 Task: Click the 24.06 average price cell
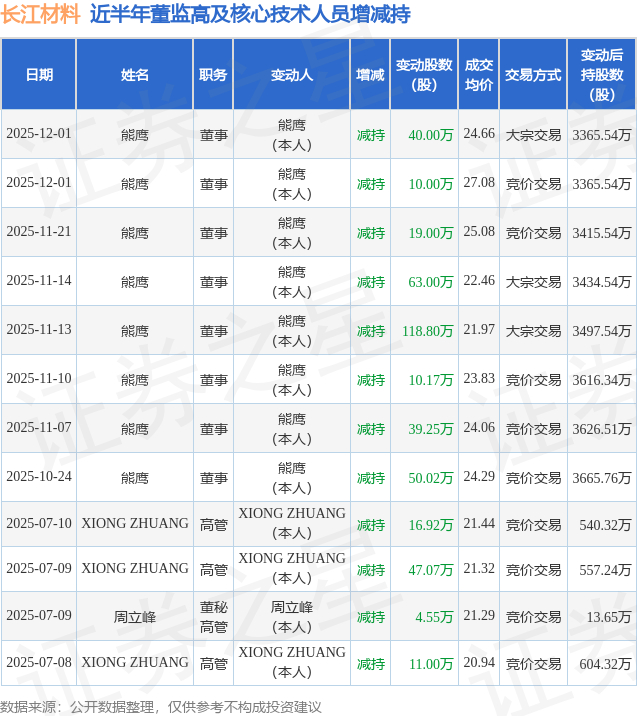[479, 427]
